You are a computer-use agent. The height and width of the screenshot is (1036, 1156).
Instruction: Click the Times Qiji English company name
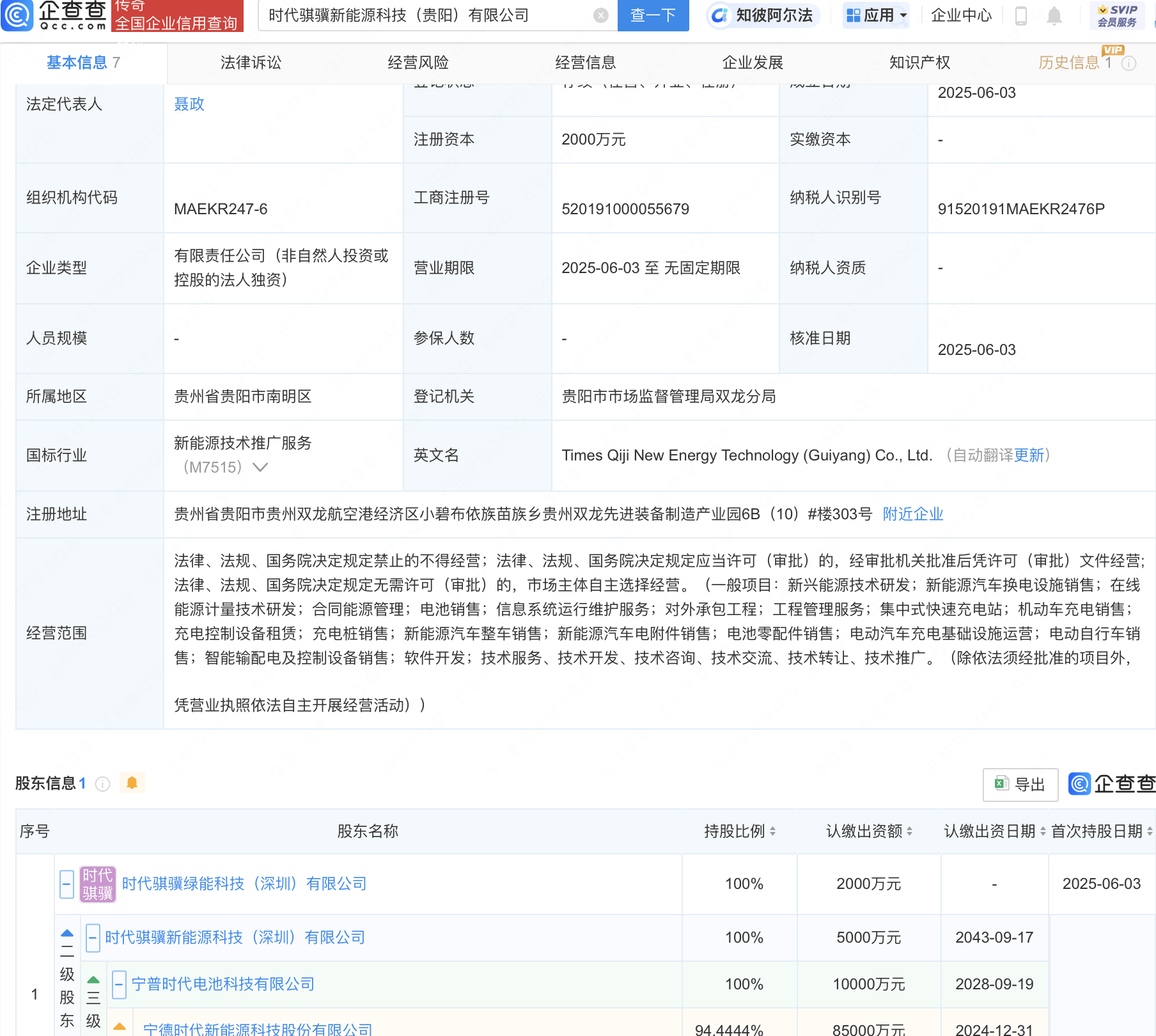[x=747, y=455]
